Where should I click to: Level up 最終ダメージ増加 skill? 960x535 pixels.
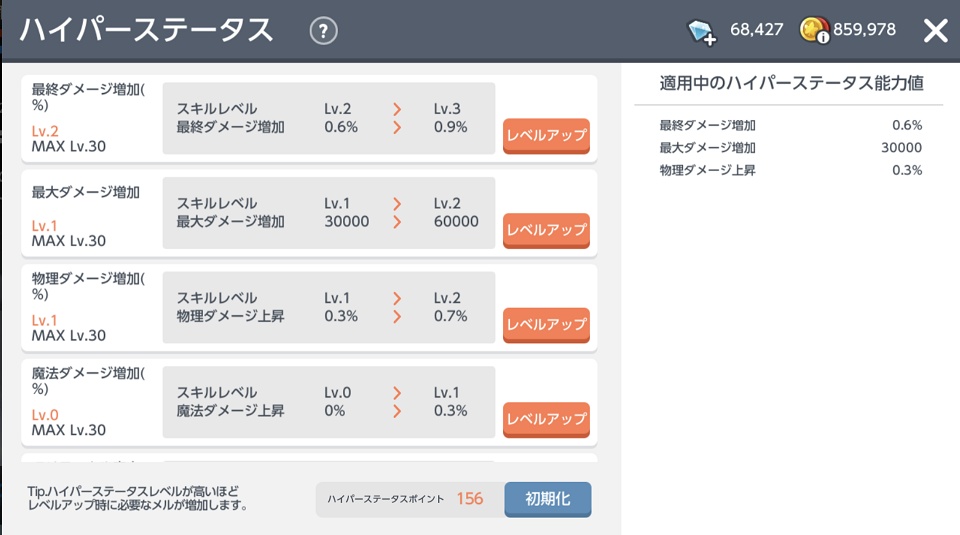[x=545, y=135]
